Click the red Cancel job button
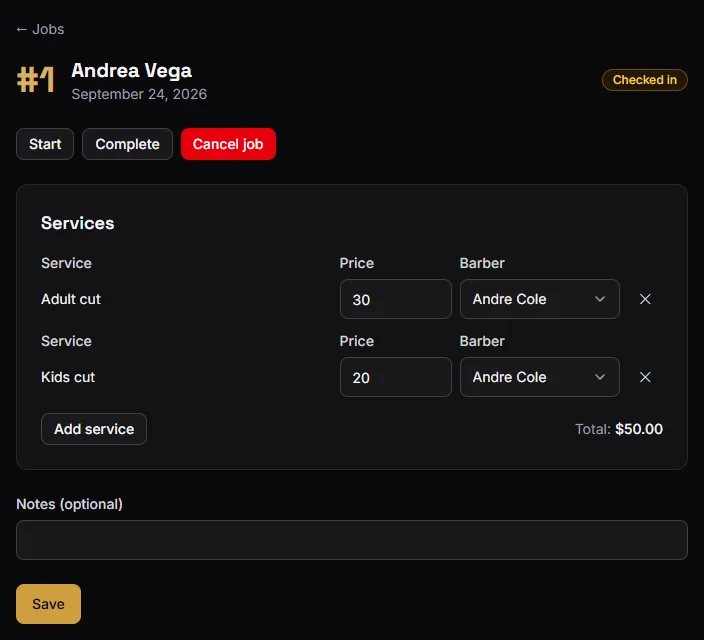Viewport: 704px width, 640px height. (228, 144)
